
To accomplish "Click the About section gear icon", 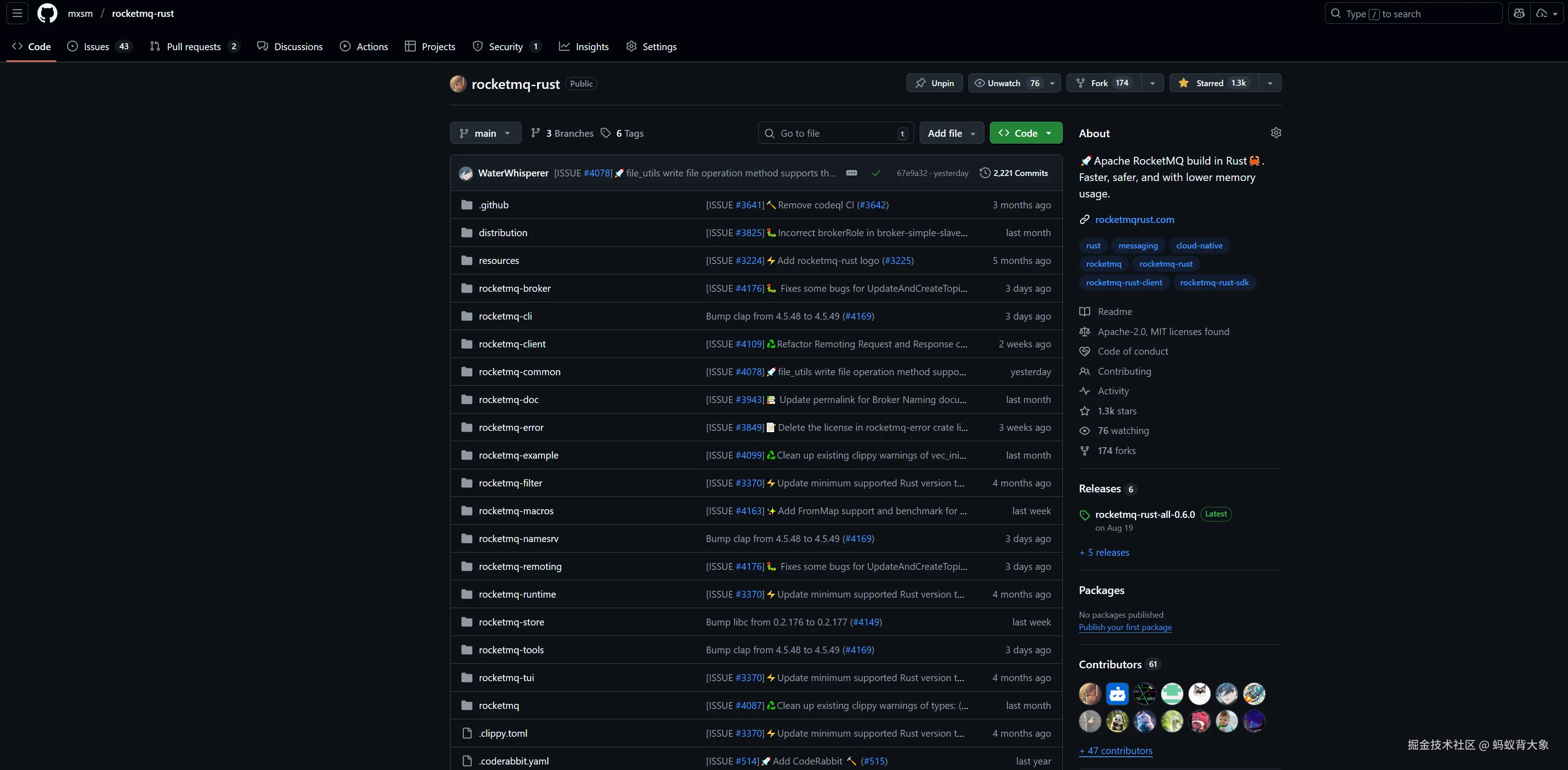I will (1276, 133).
